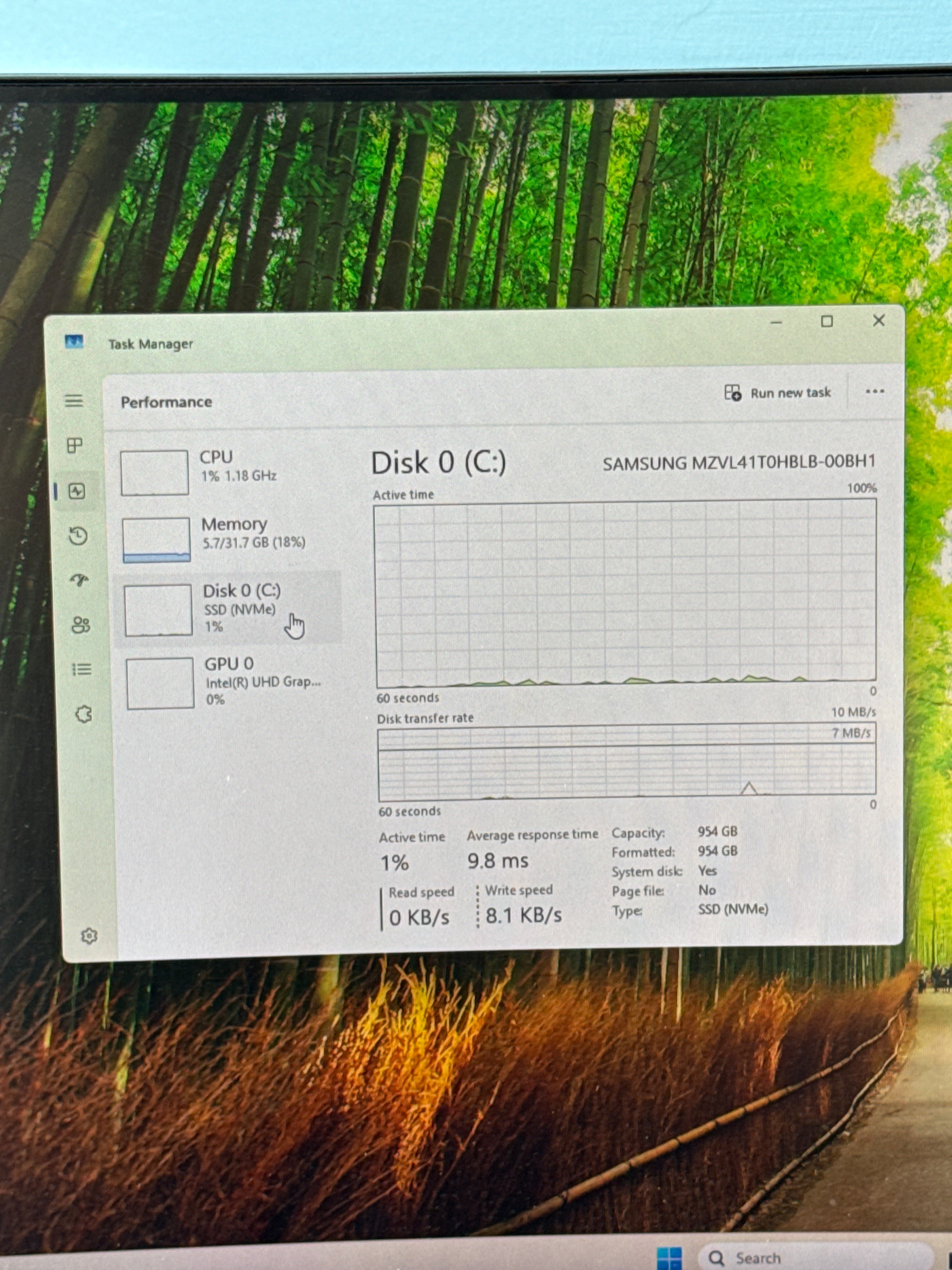
Task: Click the System disk Yes value
Action: coord(707,870)
